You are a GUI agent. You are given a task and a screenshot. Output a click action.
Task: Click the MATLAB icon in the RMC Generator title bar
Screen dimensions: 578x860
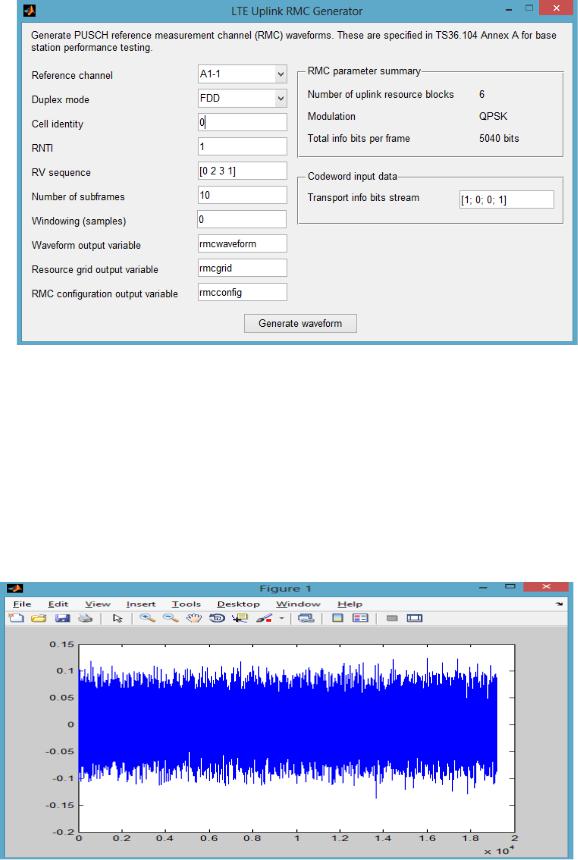point(29,10)
